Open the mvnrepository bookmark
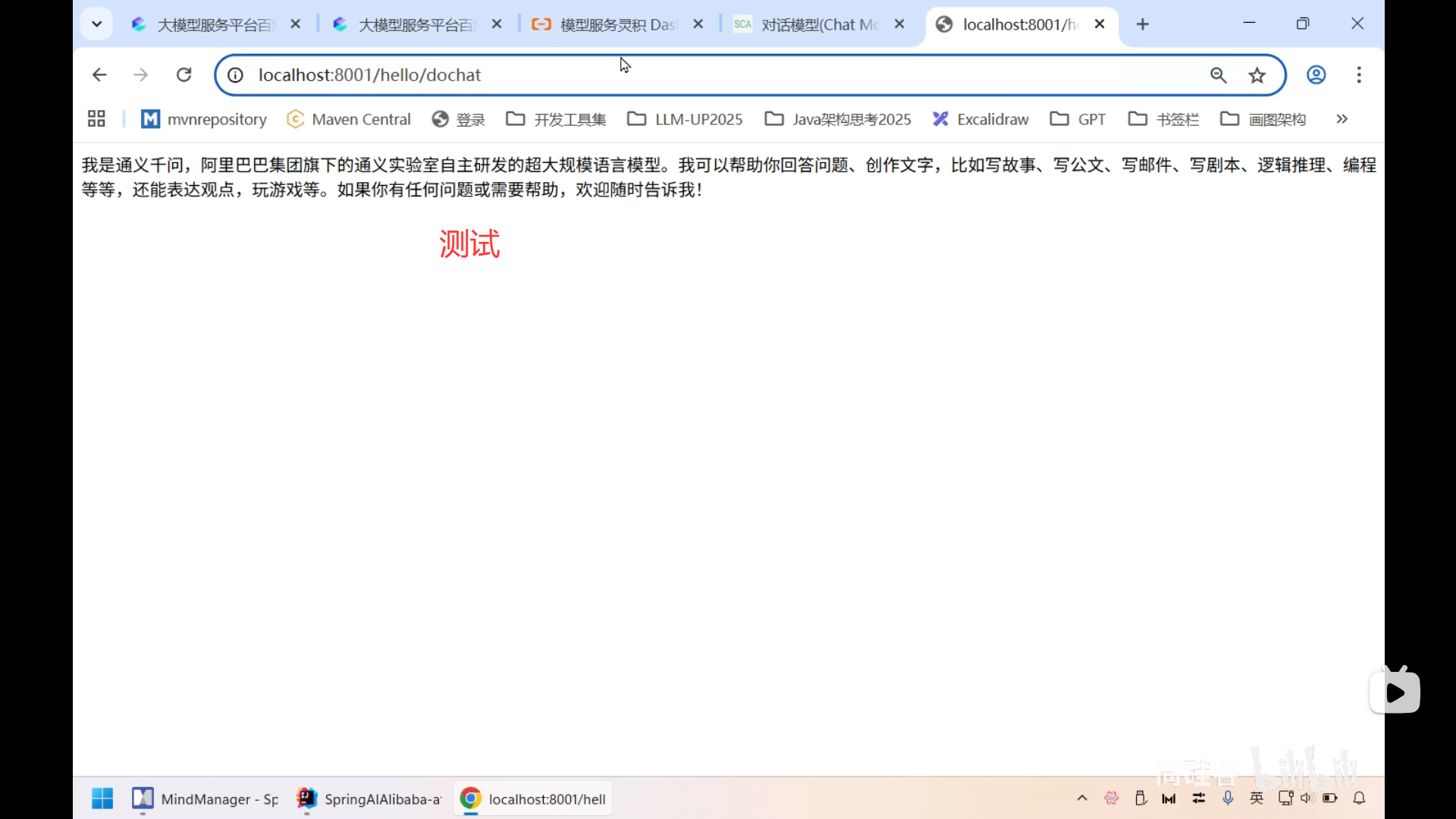This screenshot has width=1456, height=819. click(203, 119)
